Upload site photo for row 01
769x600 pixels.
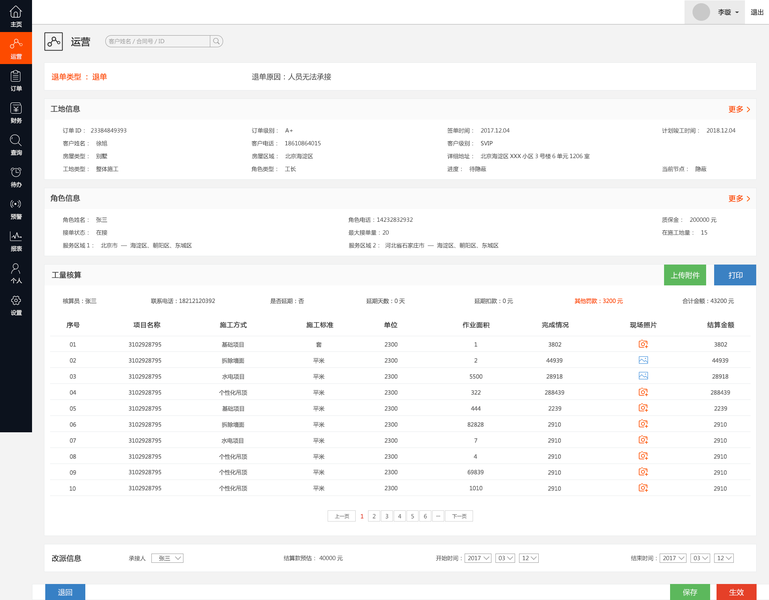click(x=643, y=344)
